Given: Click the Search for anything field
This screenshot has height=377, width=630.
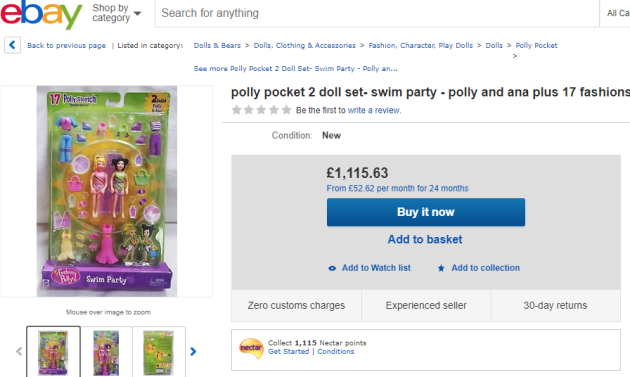Looking at the screenshot, I should pos(377,13).
